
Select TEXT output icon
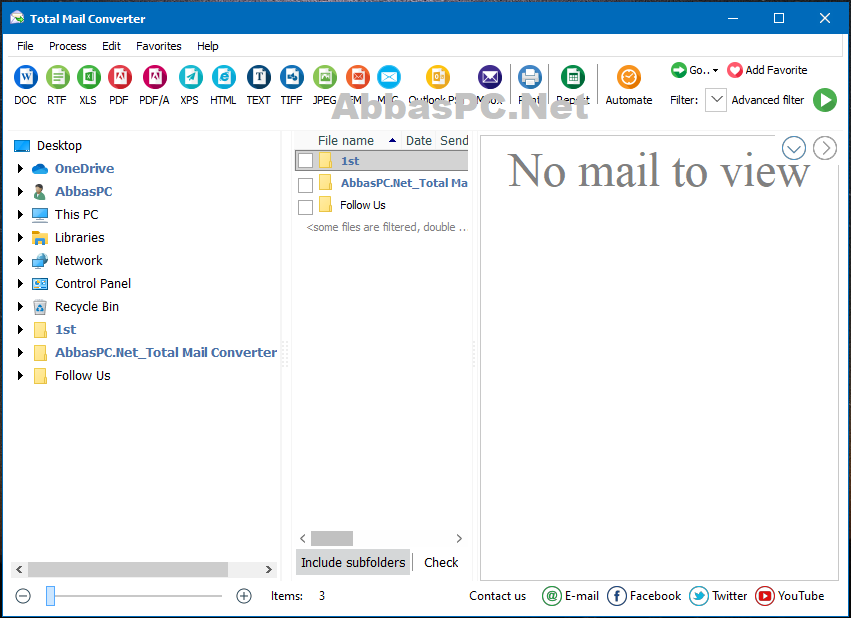coord(259,77)
